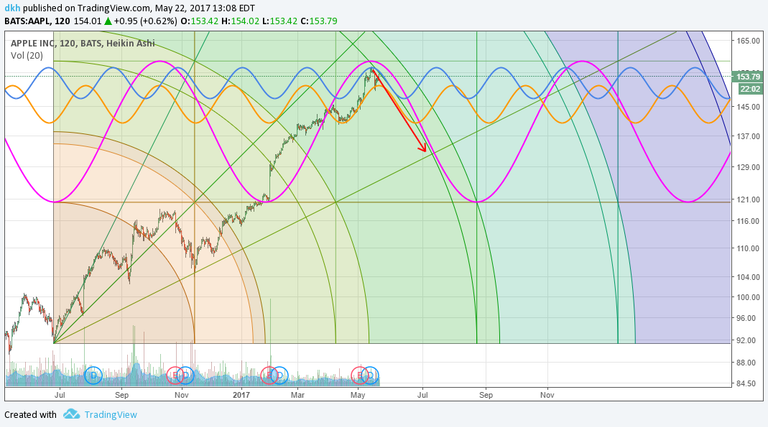
Task: Click the 129.00 price axis label
Action: point(748,167)
